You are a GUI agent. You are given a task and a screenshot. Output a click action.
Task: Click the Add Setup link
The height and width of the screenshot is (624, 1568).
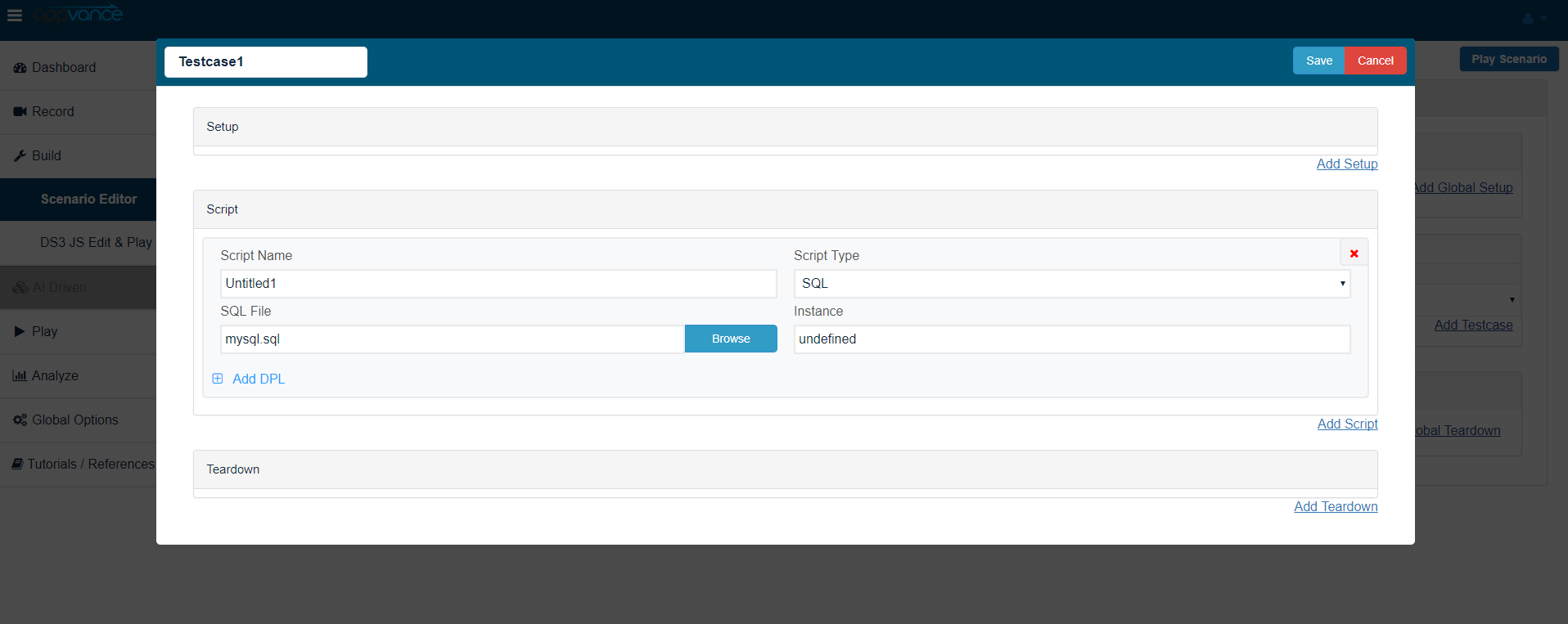[1347, 164]
